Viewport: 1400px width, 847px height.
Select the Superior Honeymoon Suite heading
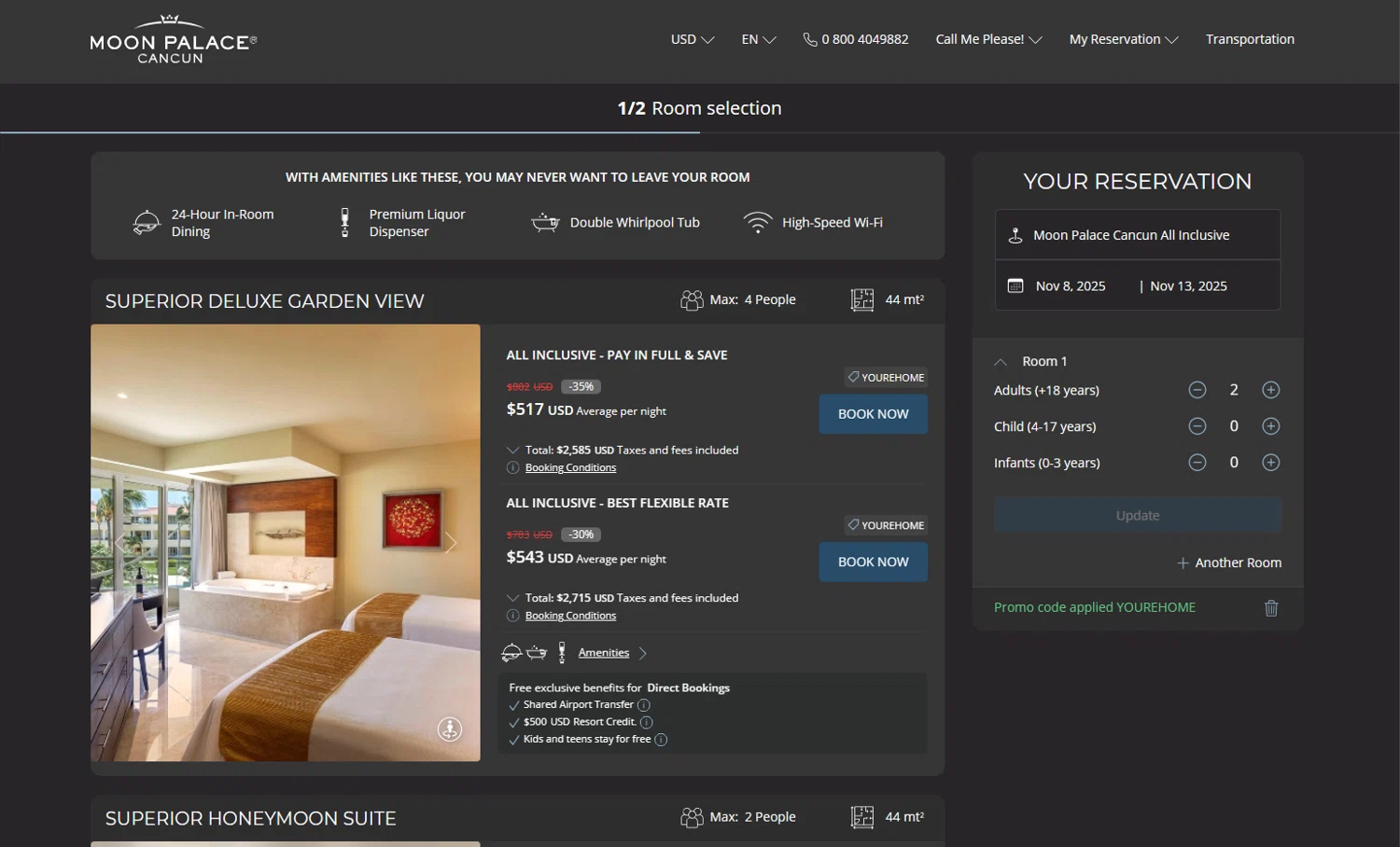point(251,818)
